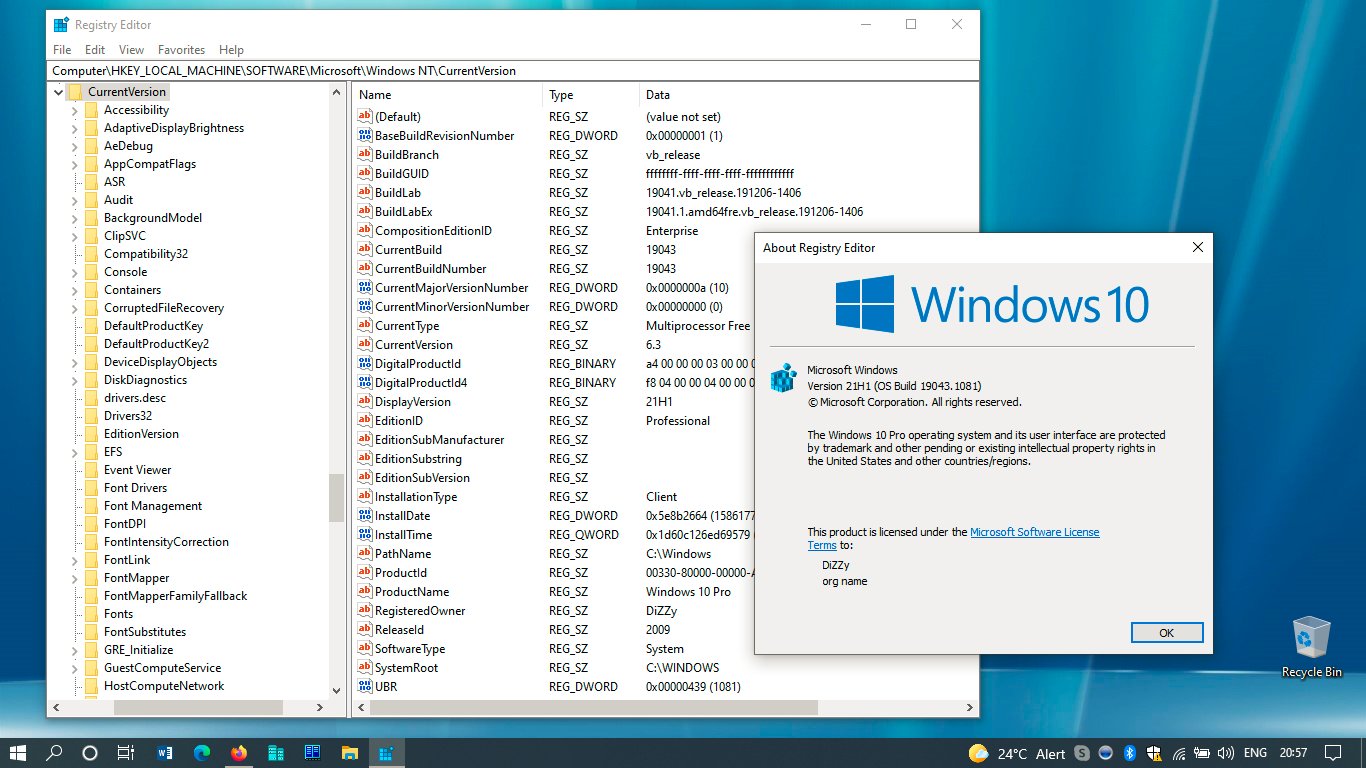Click the Cortana circle icon
Image resolution: width=1366 pixels, height=768 pixels.
pyautogui.click(x=90, y=753)
